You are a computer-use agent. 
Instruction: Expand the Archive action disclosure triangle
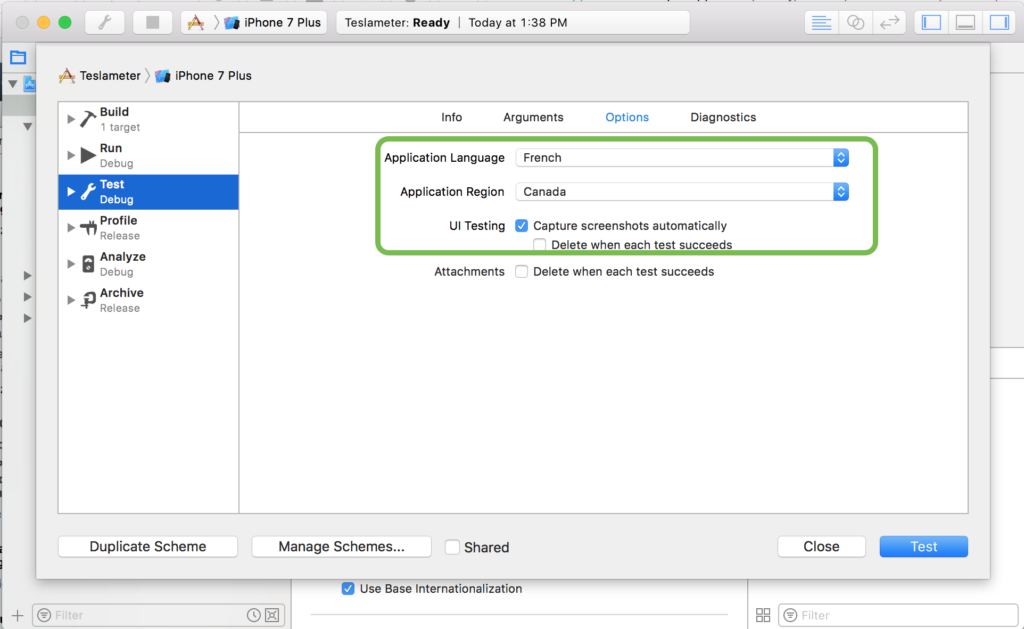[71, 300]
